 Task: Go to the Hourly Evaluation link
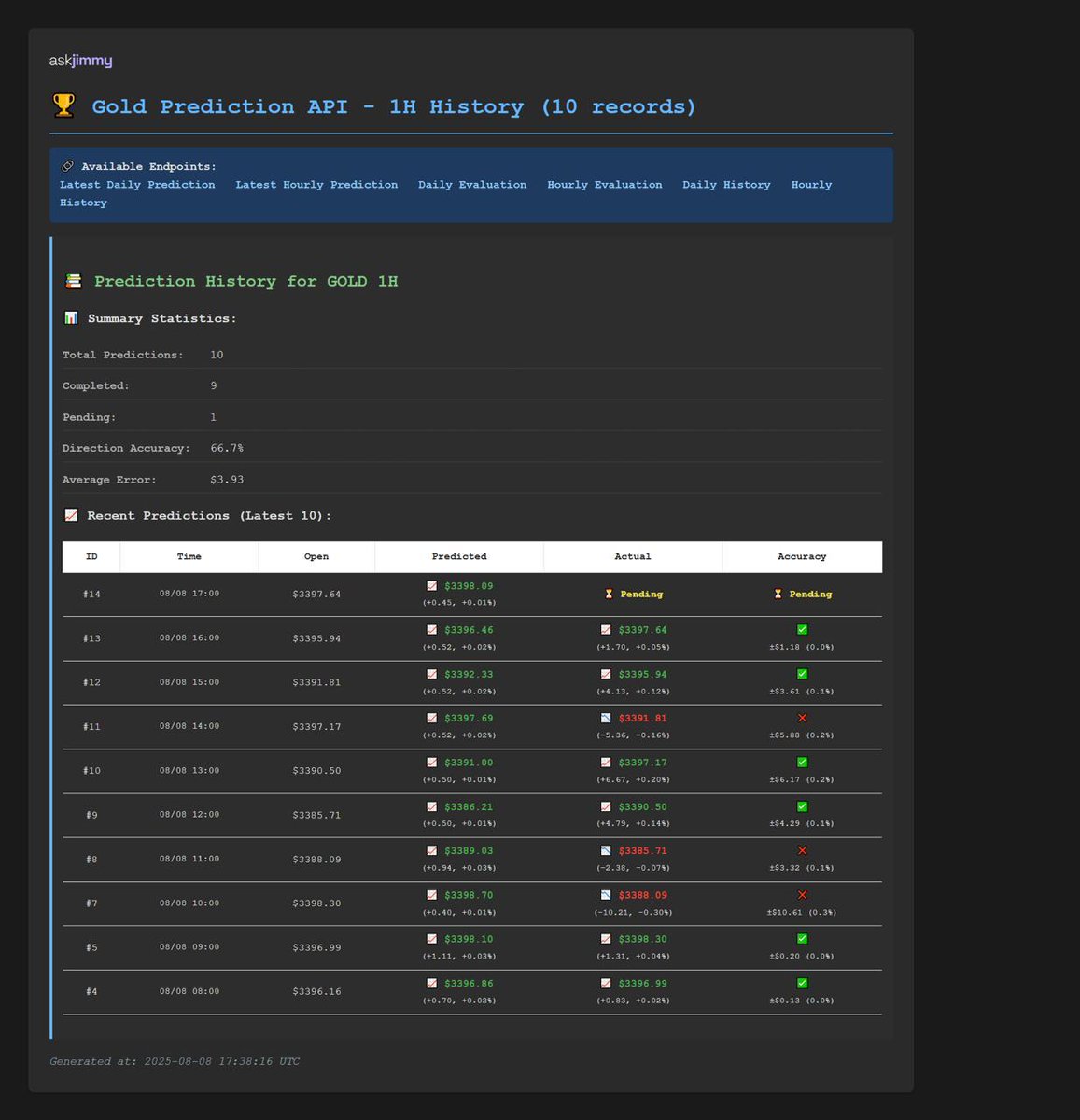tap(605, 185)
